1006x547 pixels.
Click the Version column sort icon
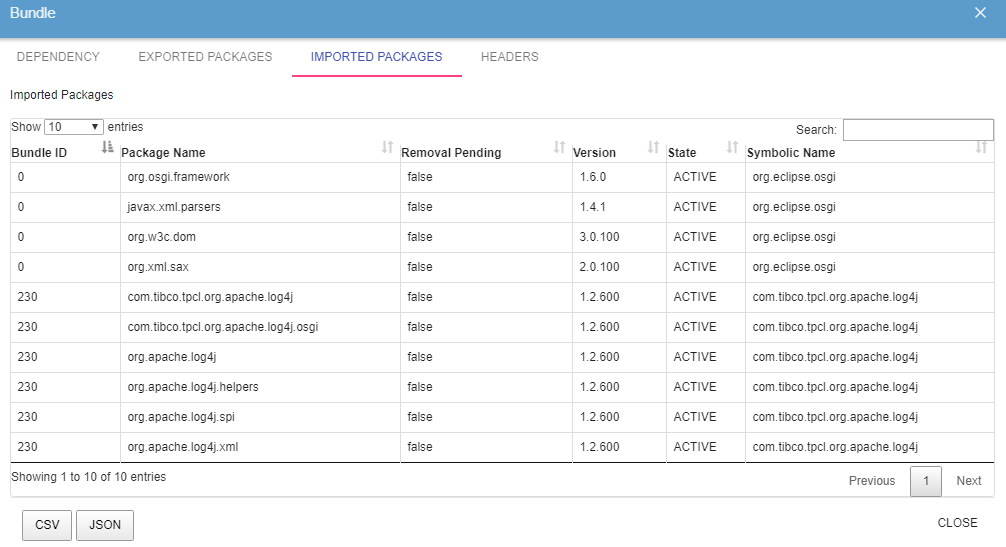(x=654, y=148)
